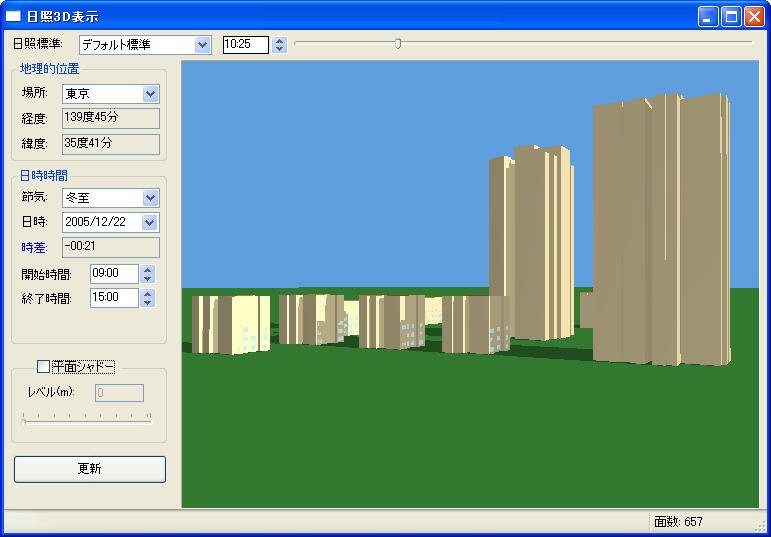Click the 10:25 time input field
The width and height of the screenshot is (771, 537).
(x=246, y=44)
